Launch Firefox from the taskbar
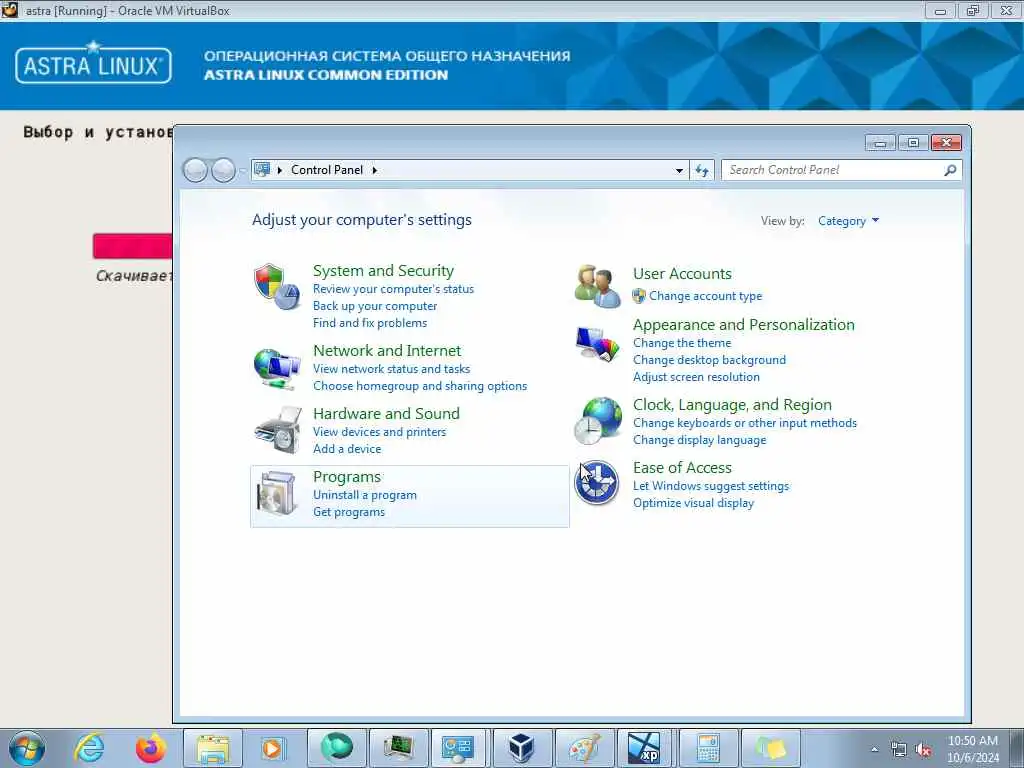 click(151, 748)
